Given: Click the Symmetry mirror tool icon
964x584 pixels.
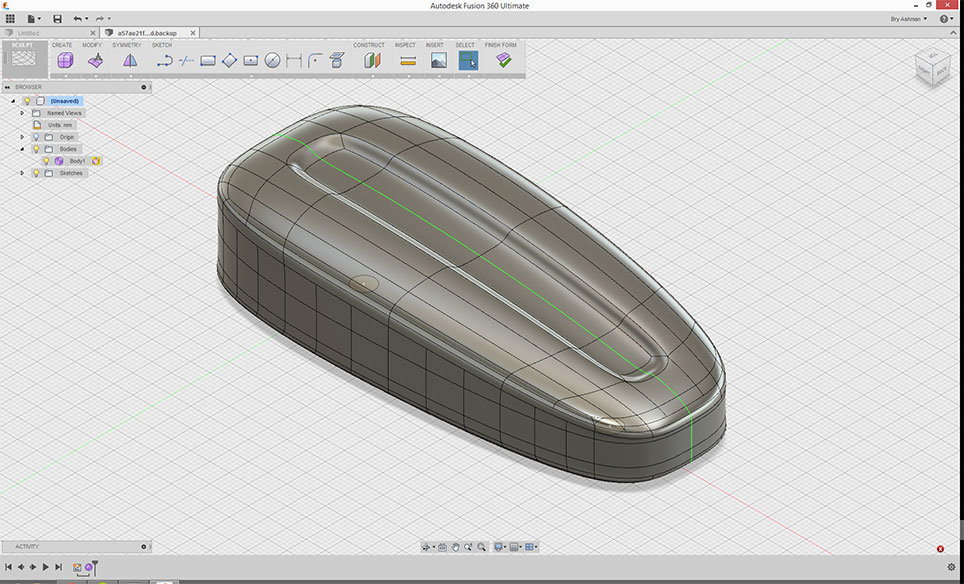Looking at the screenshot, I should pyautogui.click(x=130, y=60).
